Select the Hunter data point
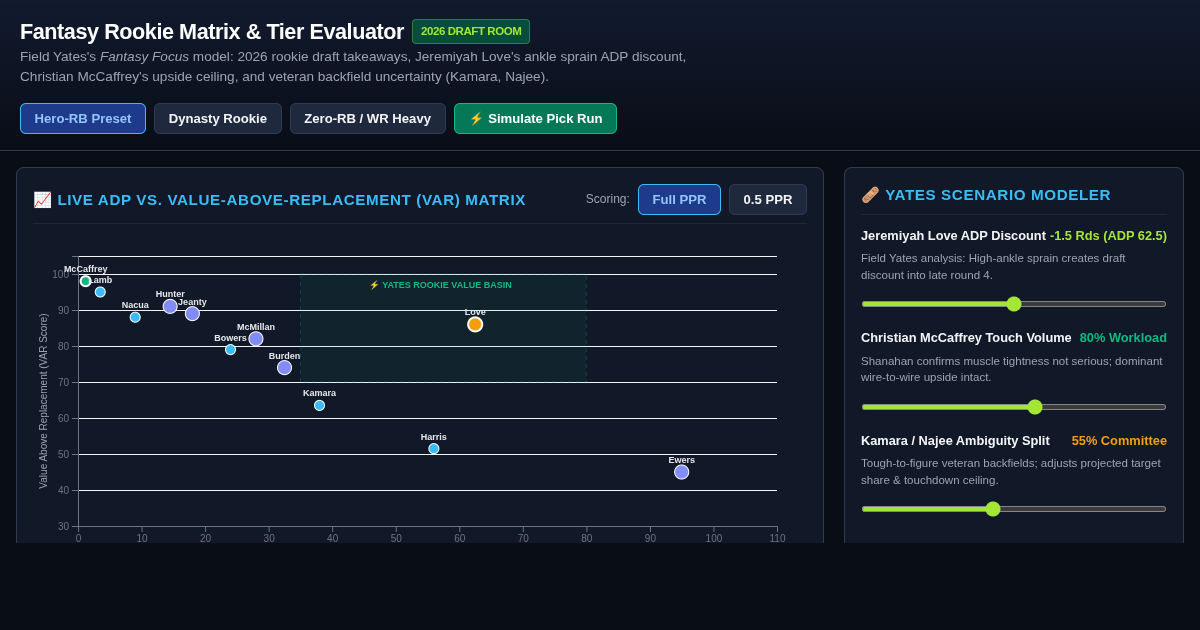The height and width of the screenshot is (630, 1200). coord(170,306)
